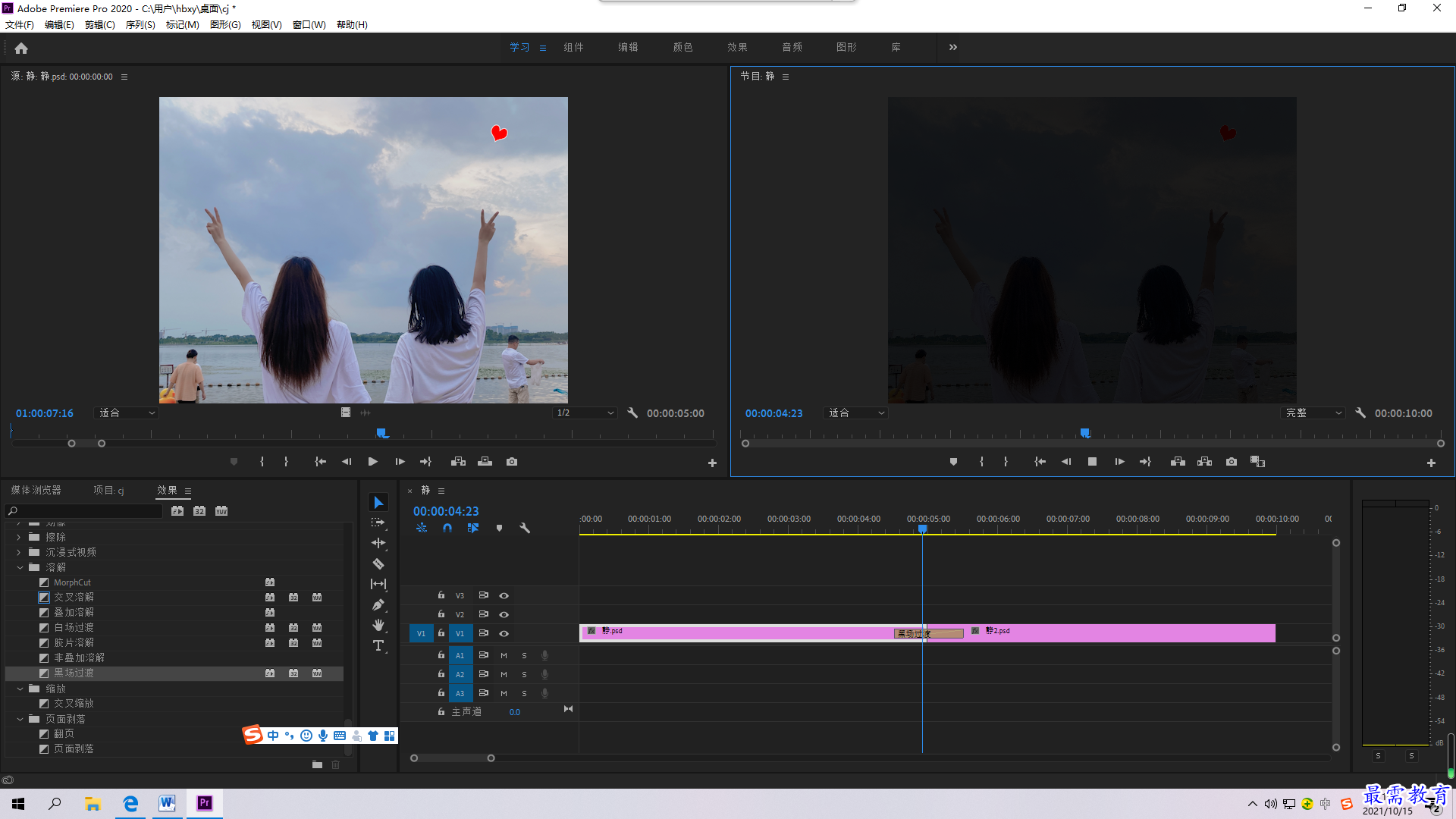
Task: Select the Ripple Edit tool
Action: click(378, 543)
